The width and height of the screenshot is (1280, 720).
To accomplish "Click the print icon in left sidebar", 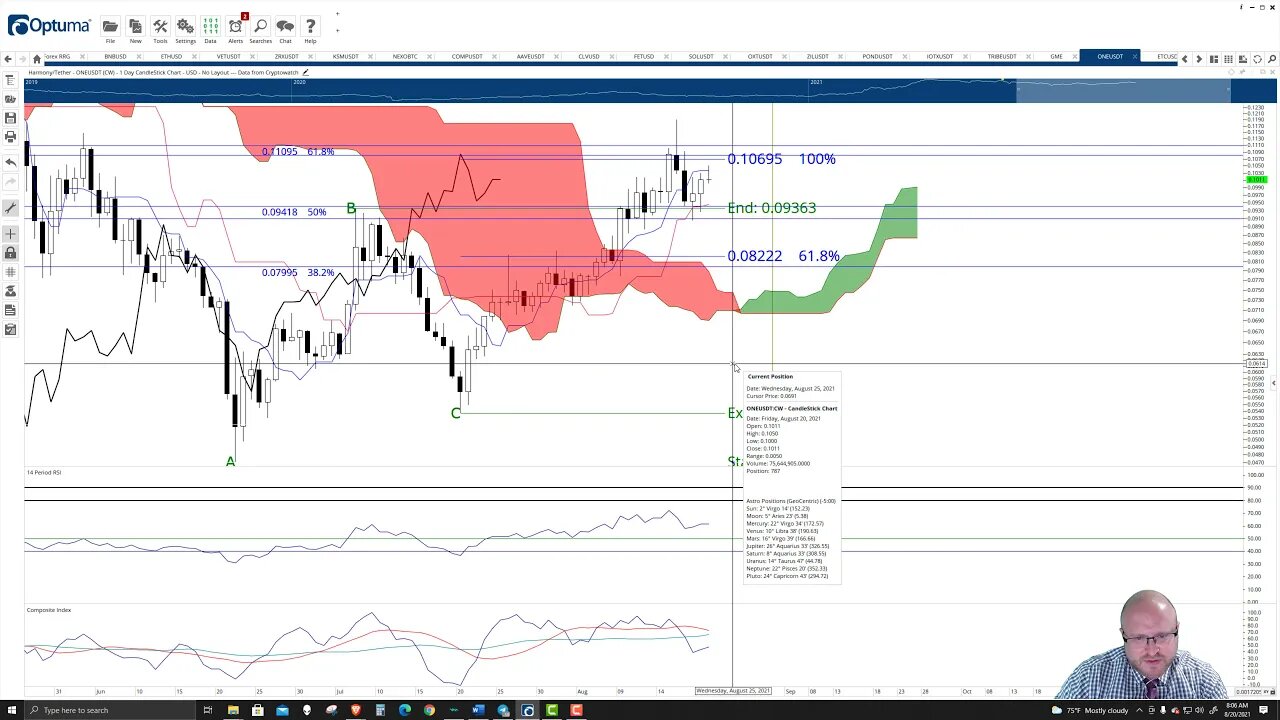I will pyautogui.click(x=10, y=137).
